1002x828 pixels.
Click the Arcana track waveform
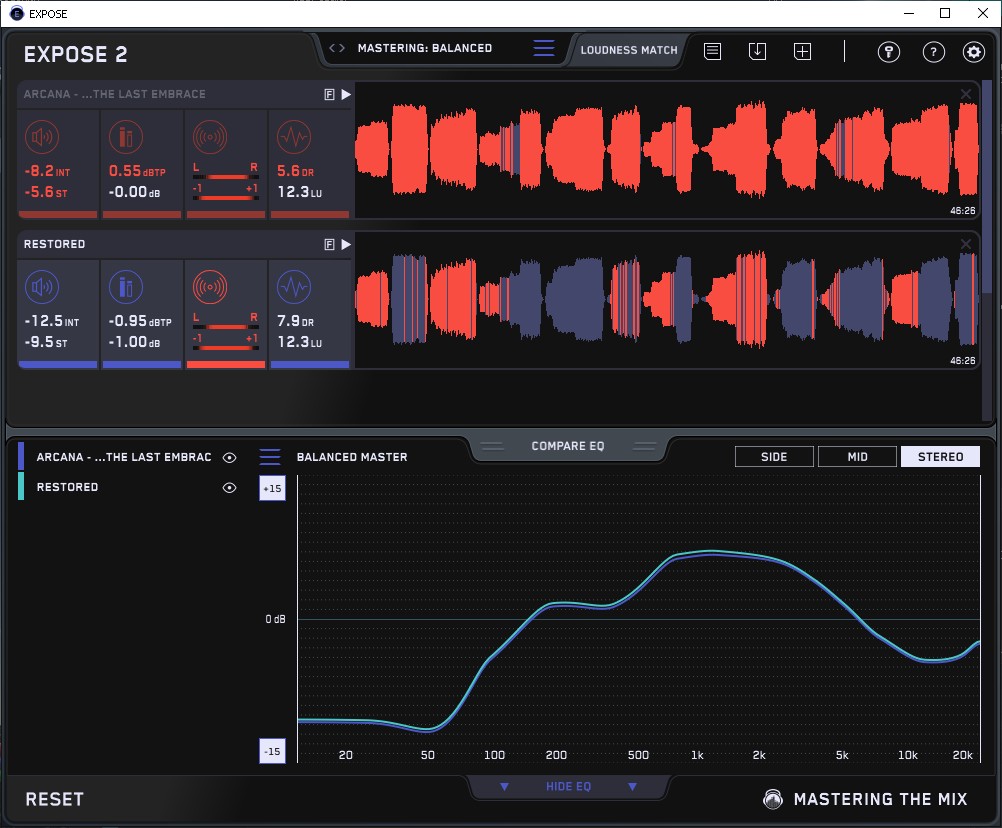pyautogui.click(x=667, y=150)
